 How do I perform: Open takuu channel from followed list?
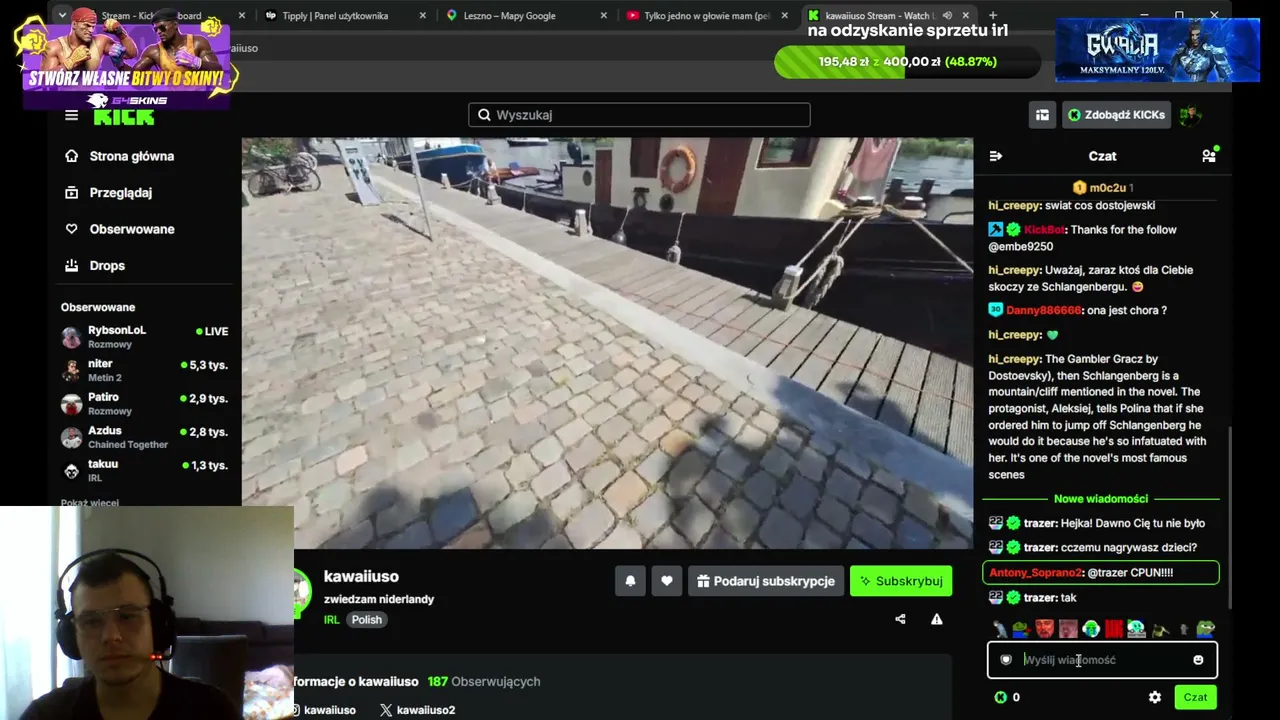tap(146, 471)
